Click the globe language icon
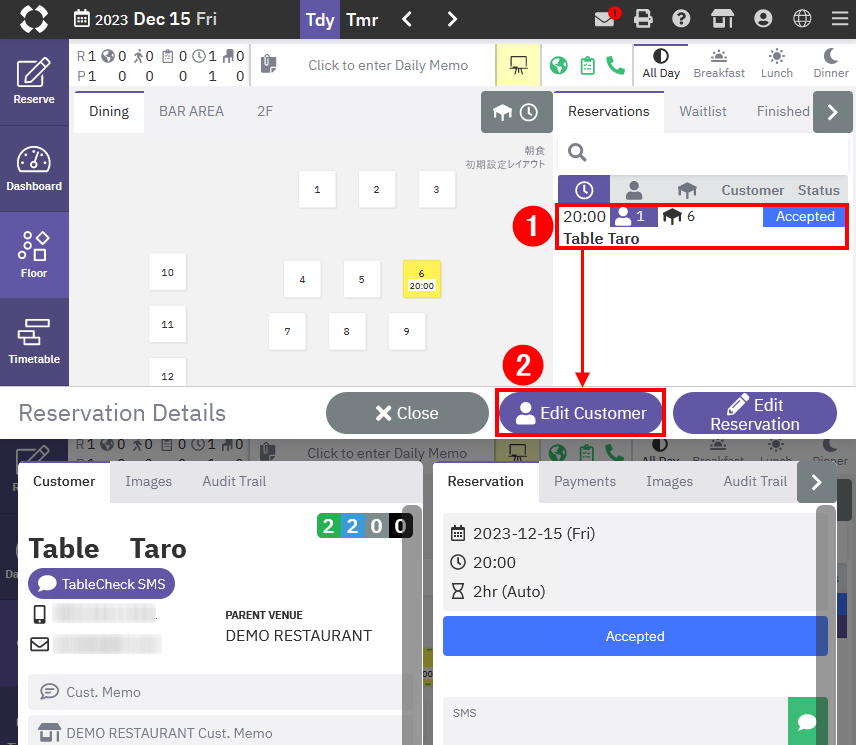Screen dimensions: 856x745 (x=801, y=19)
